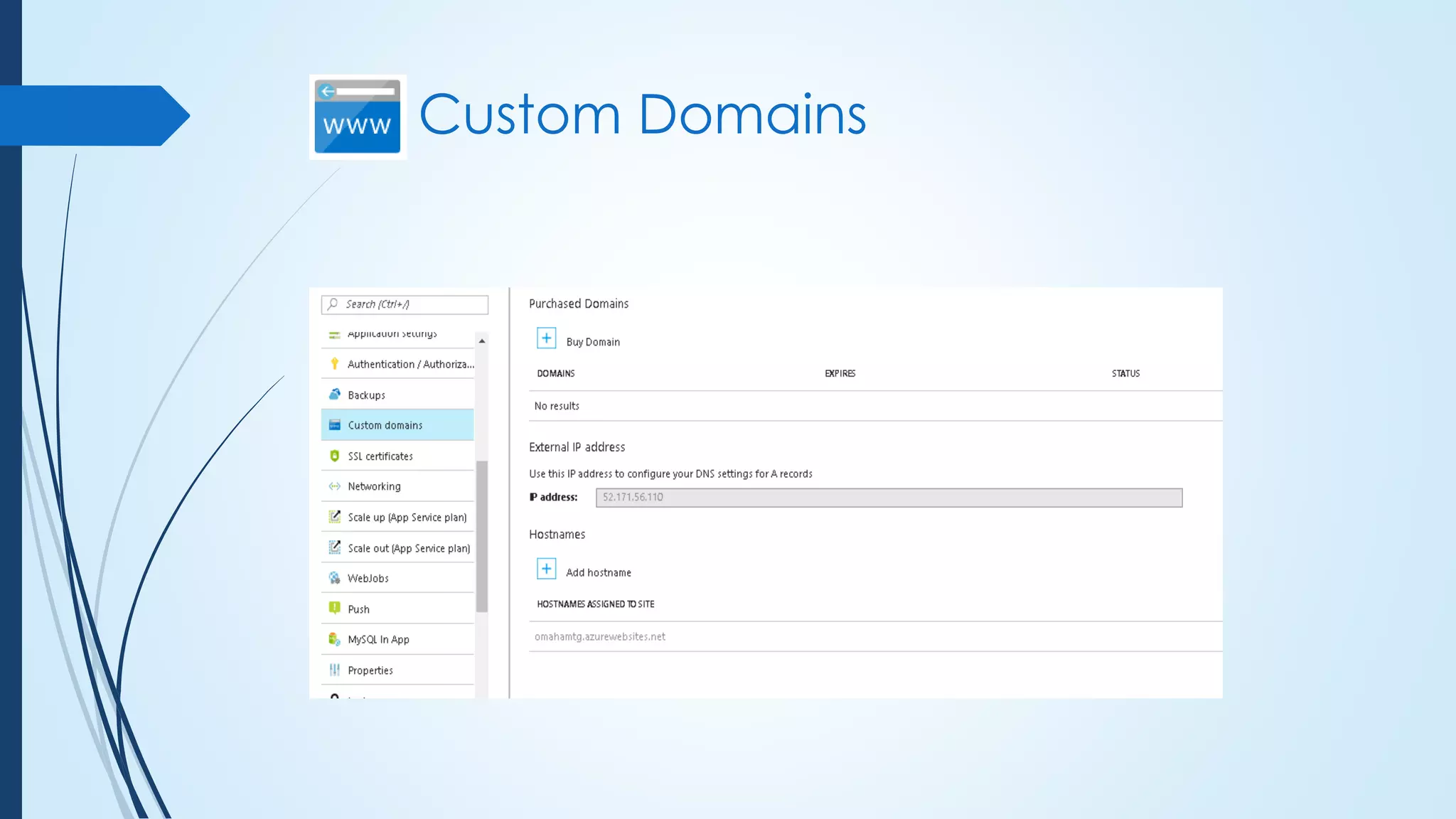Viewport: 1456px width, 819px height.
Task: Click the Networking arrows icon
Action: [334, 486]
